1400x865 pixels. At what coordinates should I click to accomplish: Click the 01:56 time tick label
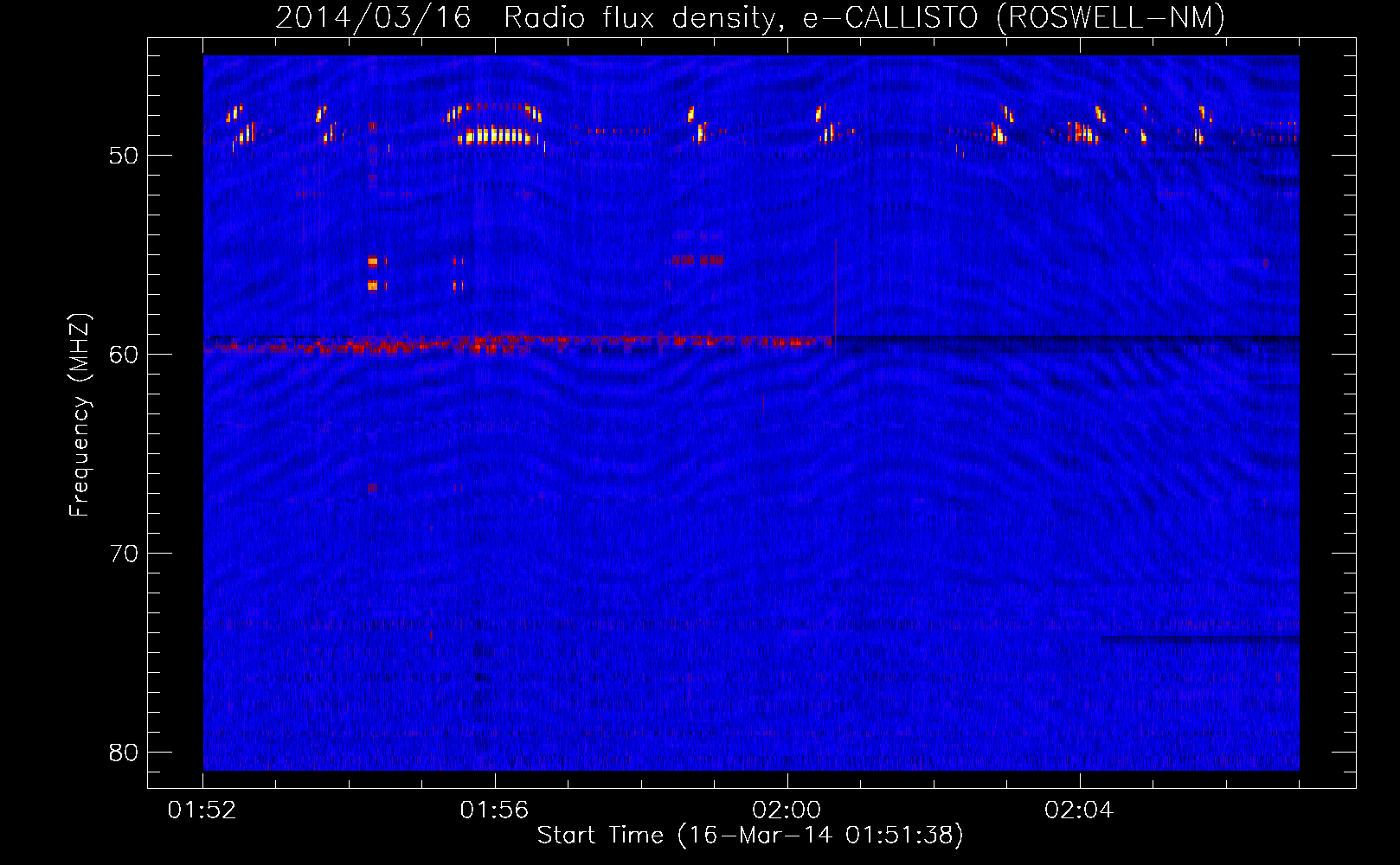coord(494,811)
